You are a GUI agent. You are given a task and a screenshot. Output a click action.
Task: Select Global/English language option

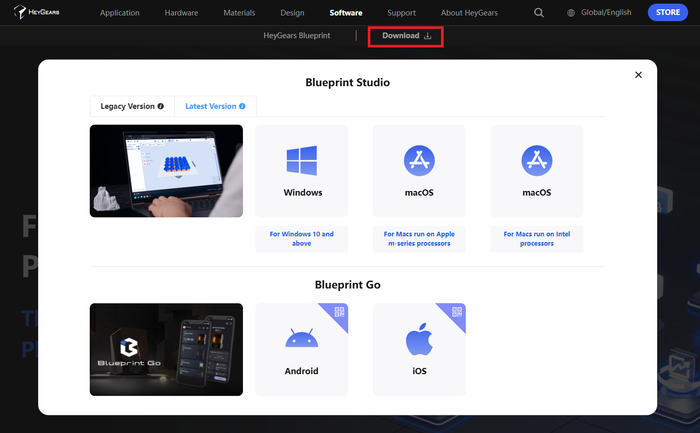pyautogui.click(x=606, y=12)
